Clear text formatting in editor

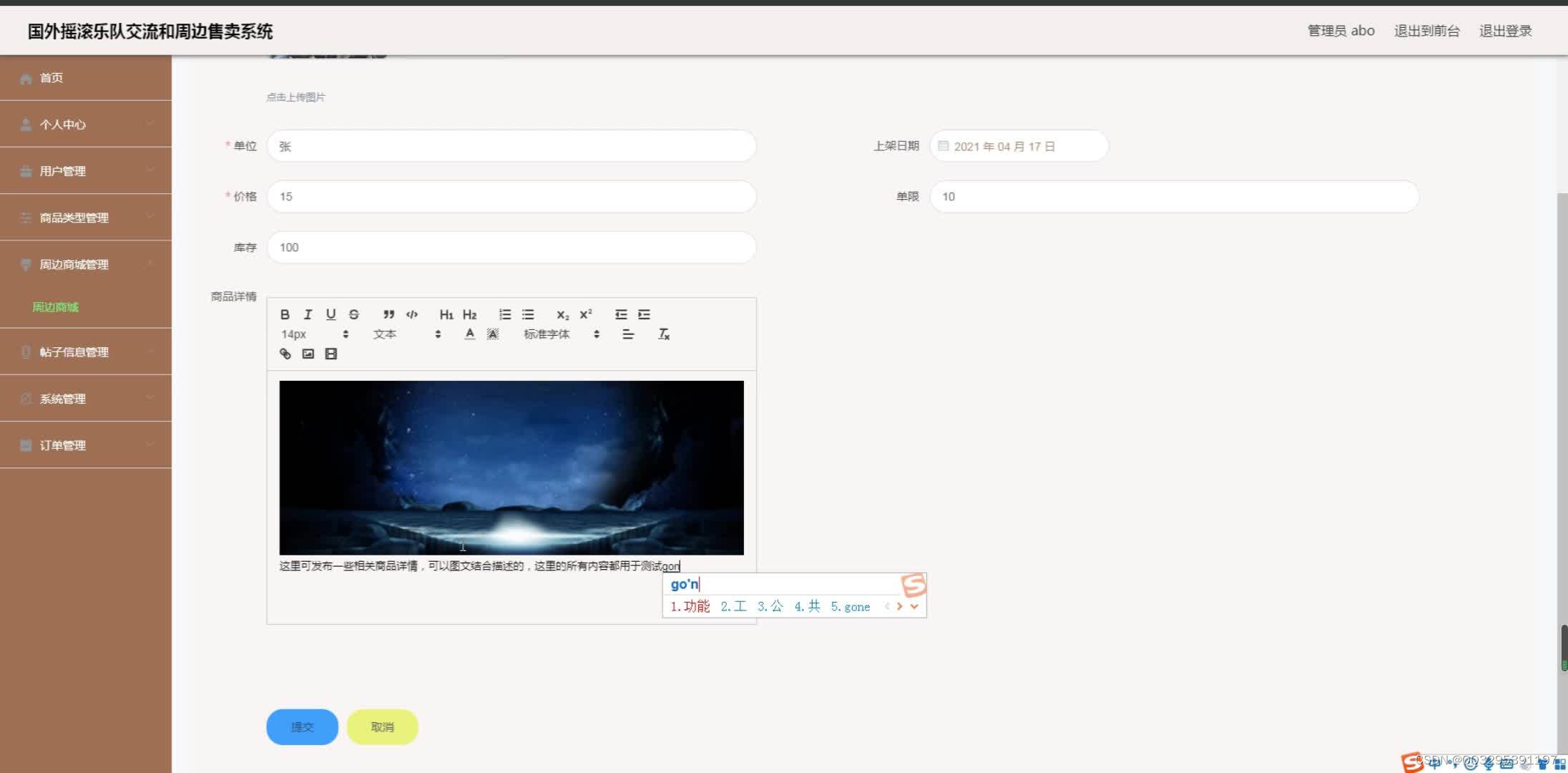[x=664, y=334]
